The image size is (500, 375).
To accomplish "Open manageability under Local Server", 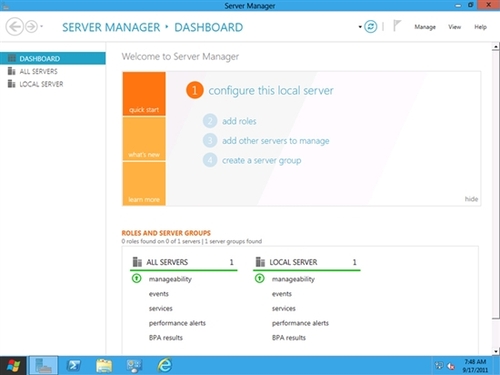I will [293, 279].
